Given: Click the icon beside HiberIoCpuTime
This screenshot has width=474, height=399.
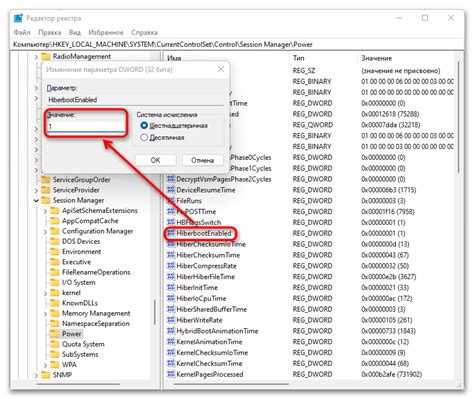Looking at the screenshot, I should (x=171, y=298).
